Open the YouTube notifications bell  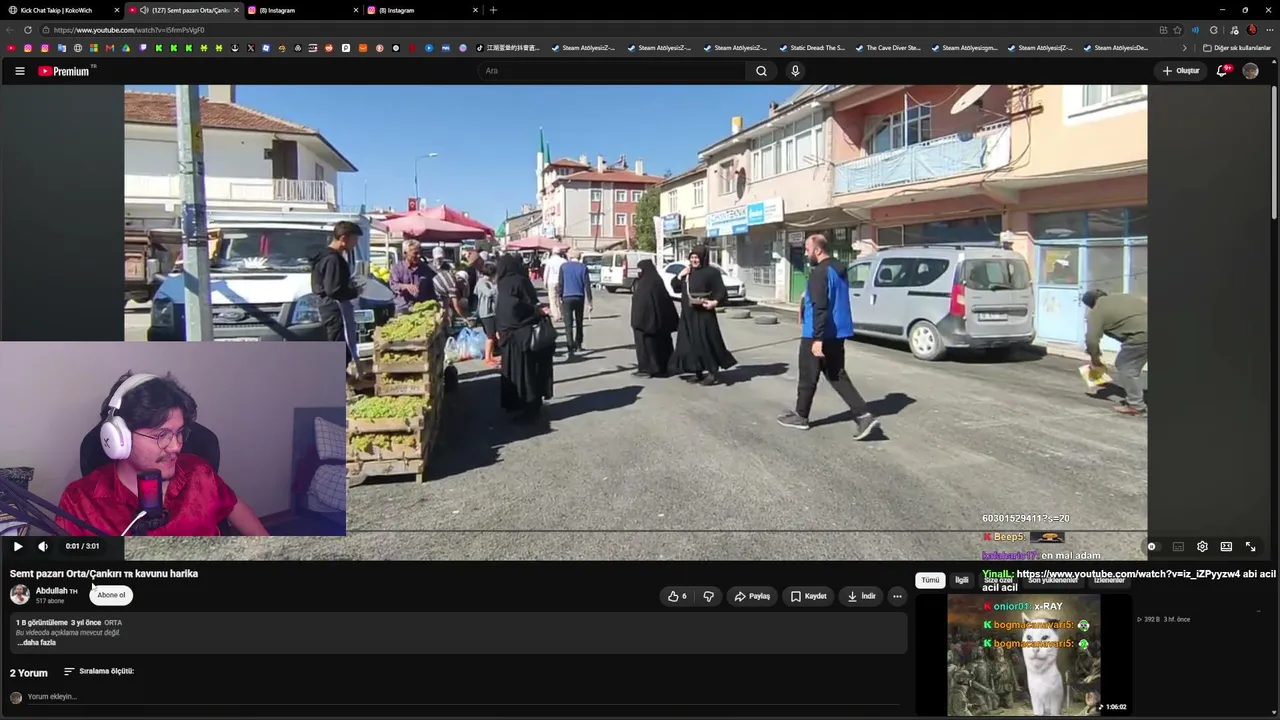[x=1222, y=71]
